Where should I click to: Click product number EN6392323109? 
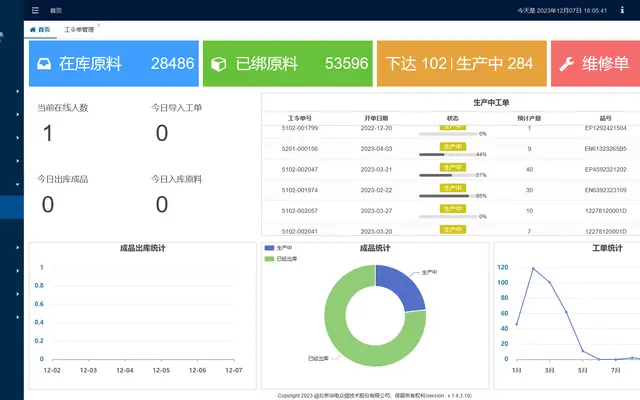tap(605, 190)
